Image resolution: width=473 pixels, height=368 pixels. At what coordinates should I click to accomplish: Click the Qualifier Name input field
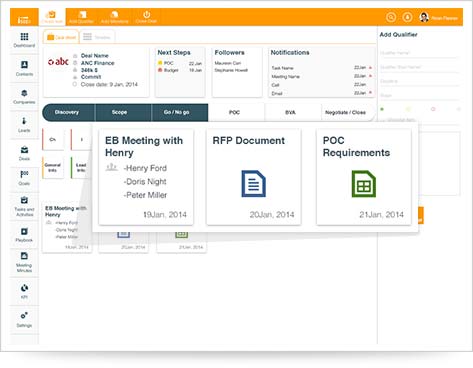pyautogui.click(x=419, y=53)
